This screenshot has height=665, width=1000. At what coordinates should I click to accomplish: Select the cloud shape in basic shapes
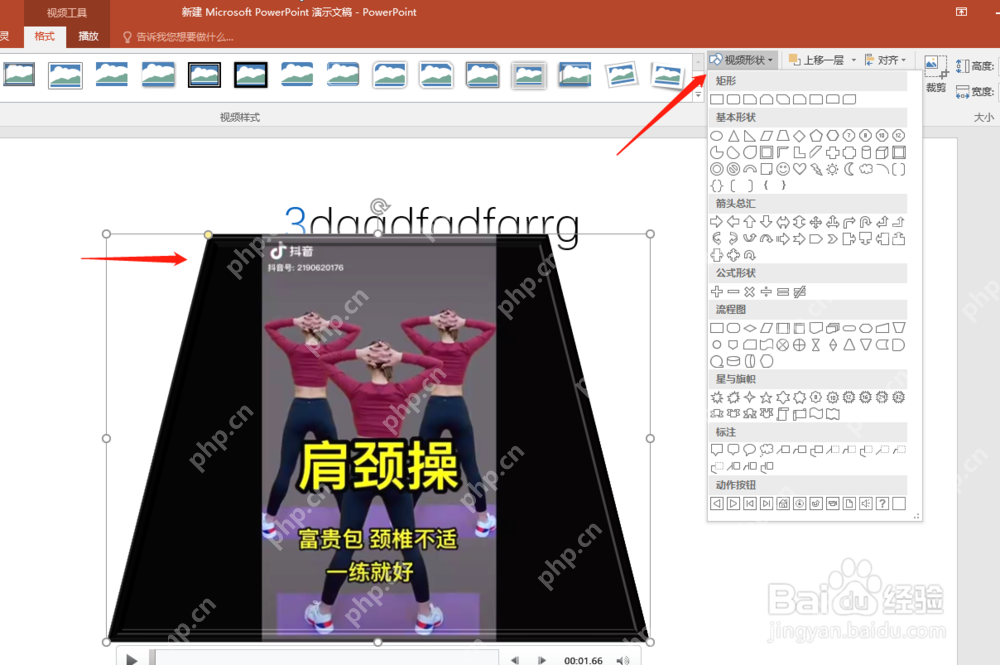(865, 169)
